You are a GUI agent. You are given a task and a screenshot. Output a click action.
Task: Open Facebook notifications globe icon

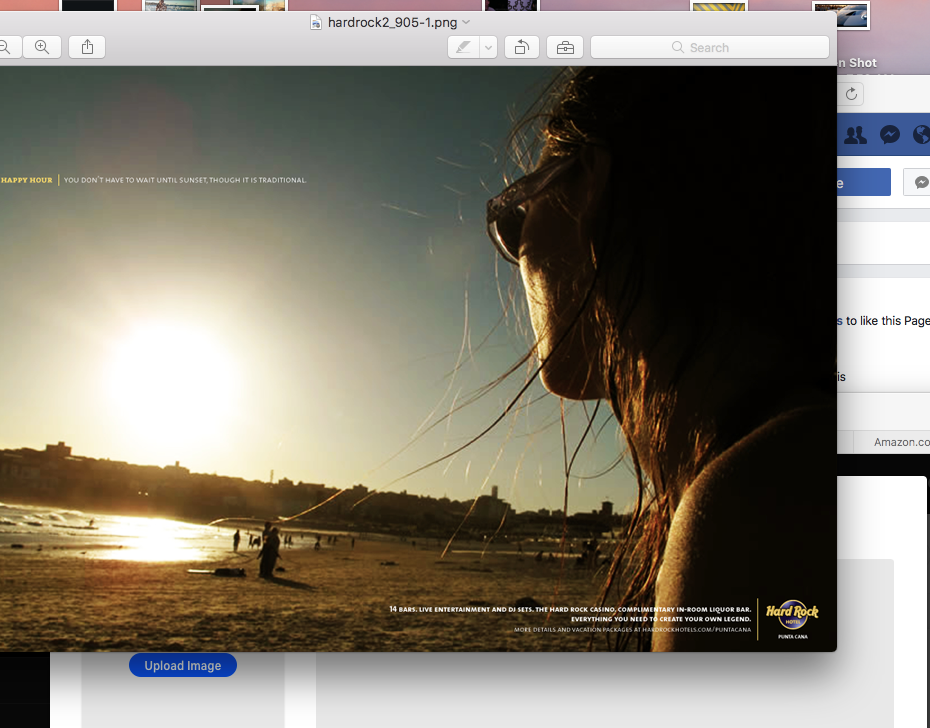pos(922,135)
